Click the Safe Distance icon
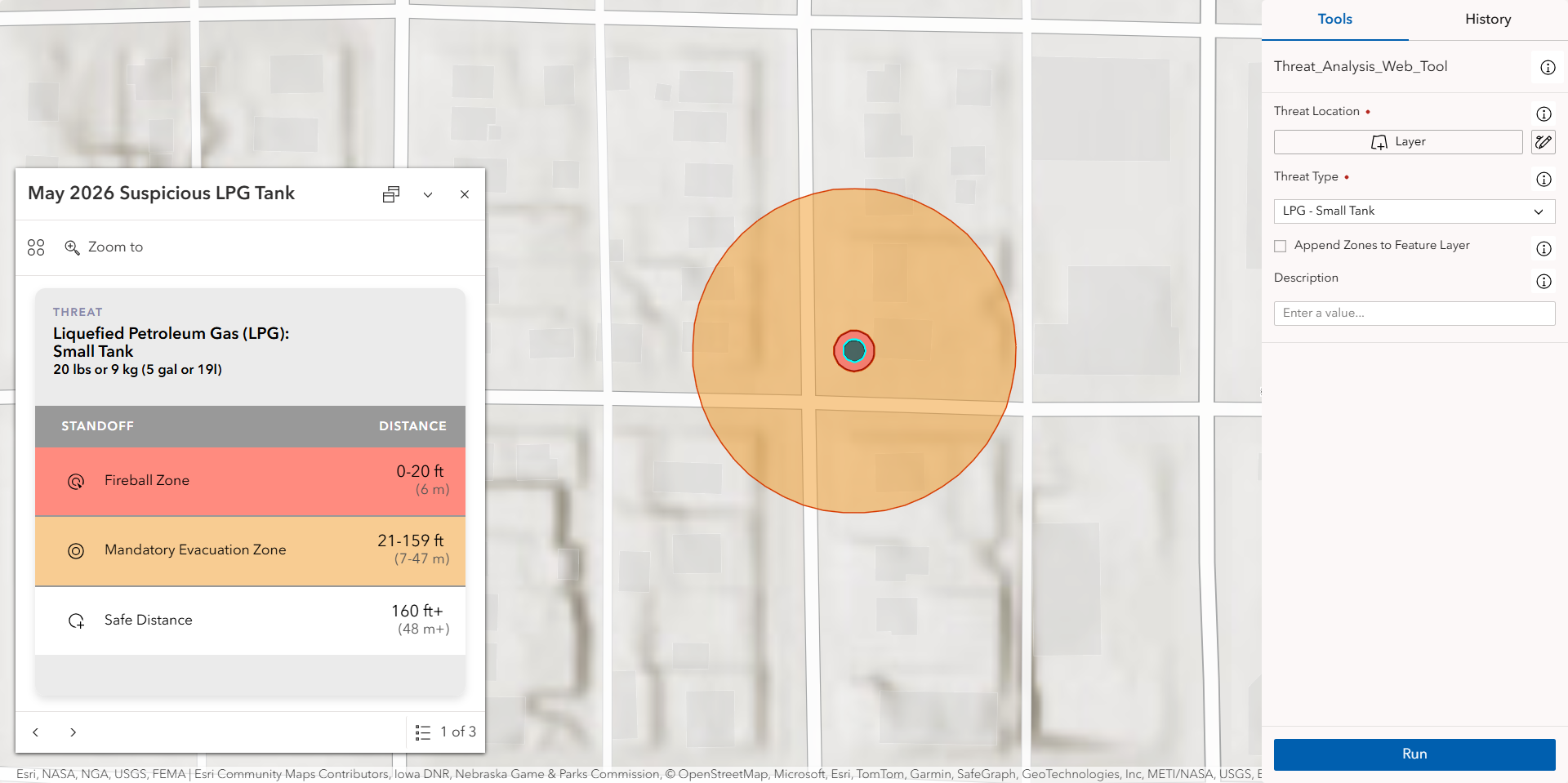 pos(76,621)
